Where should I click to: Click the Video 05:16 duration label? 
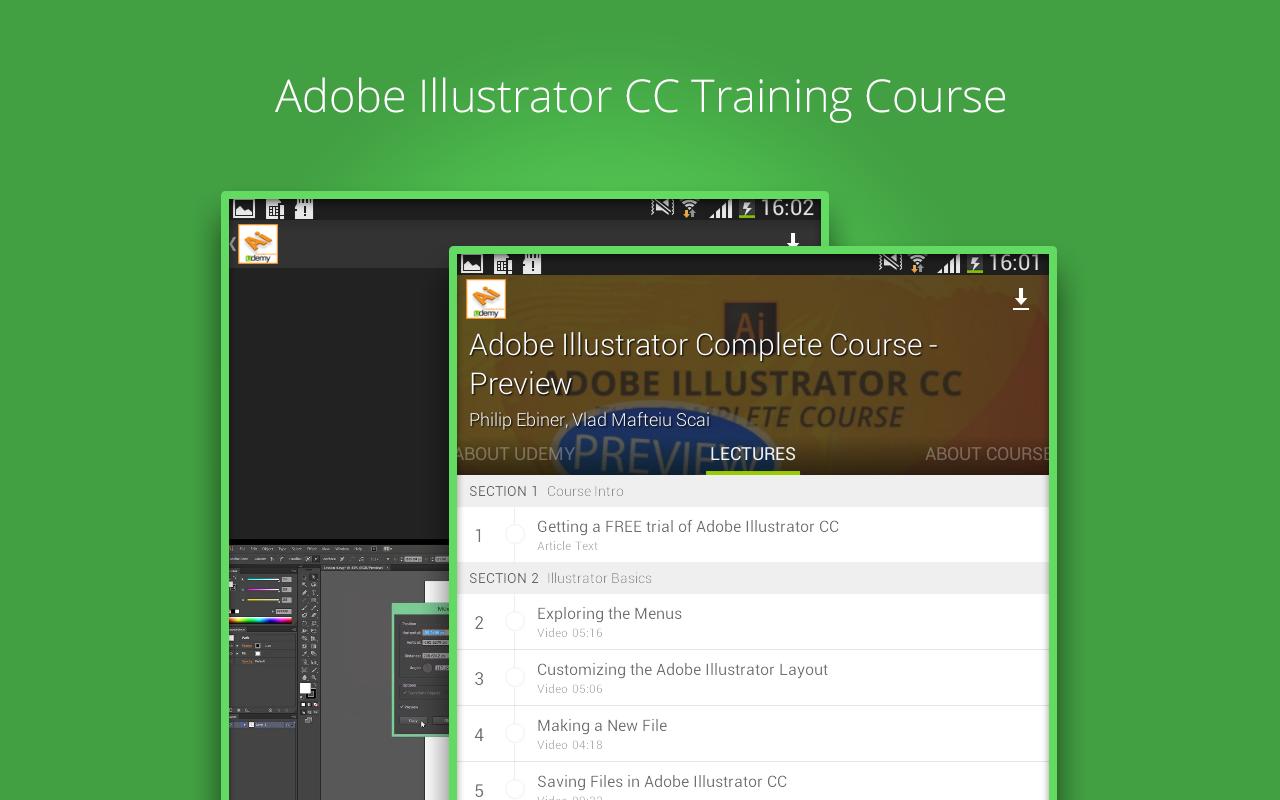(x=570, y=633)
